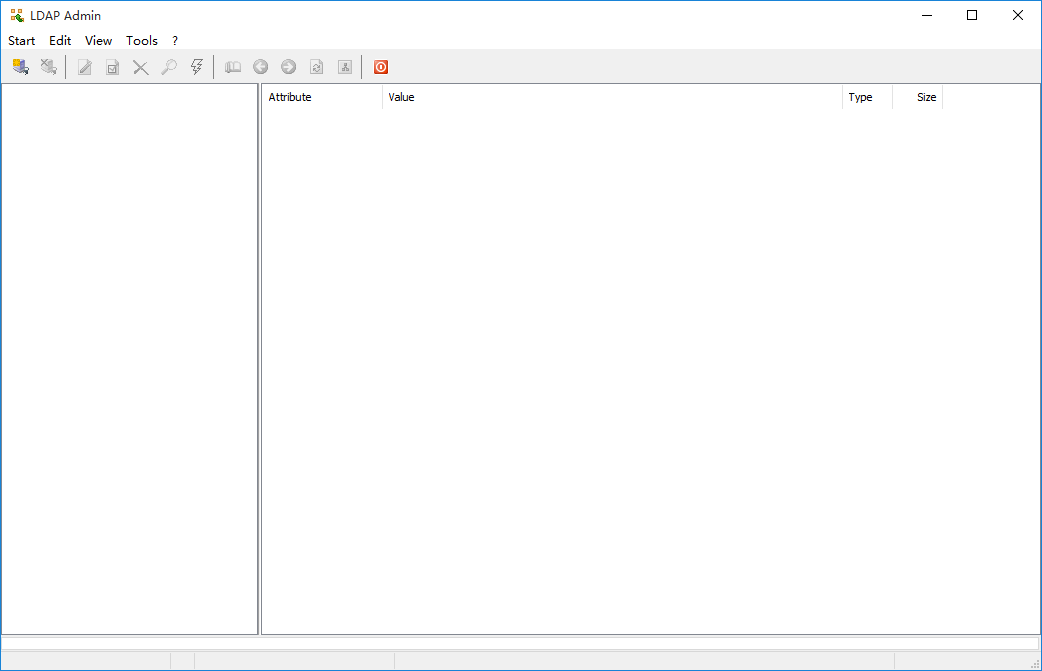Open the Tools menu

click(142, 41)
